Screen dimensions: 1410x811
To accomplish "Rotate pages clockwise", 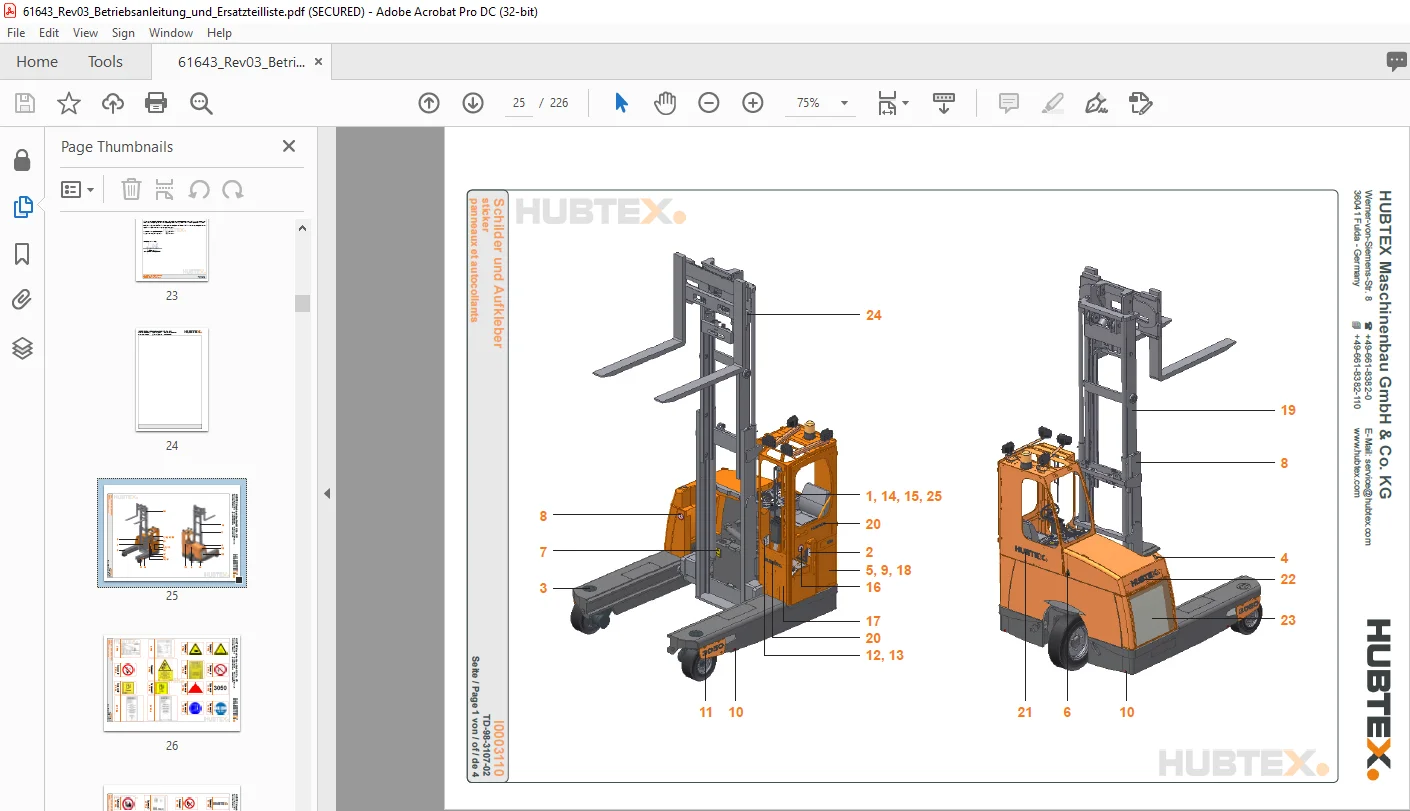I will [x=233, y=189].
